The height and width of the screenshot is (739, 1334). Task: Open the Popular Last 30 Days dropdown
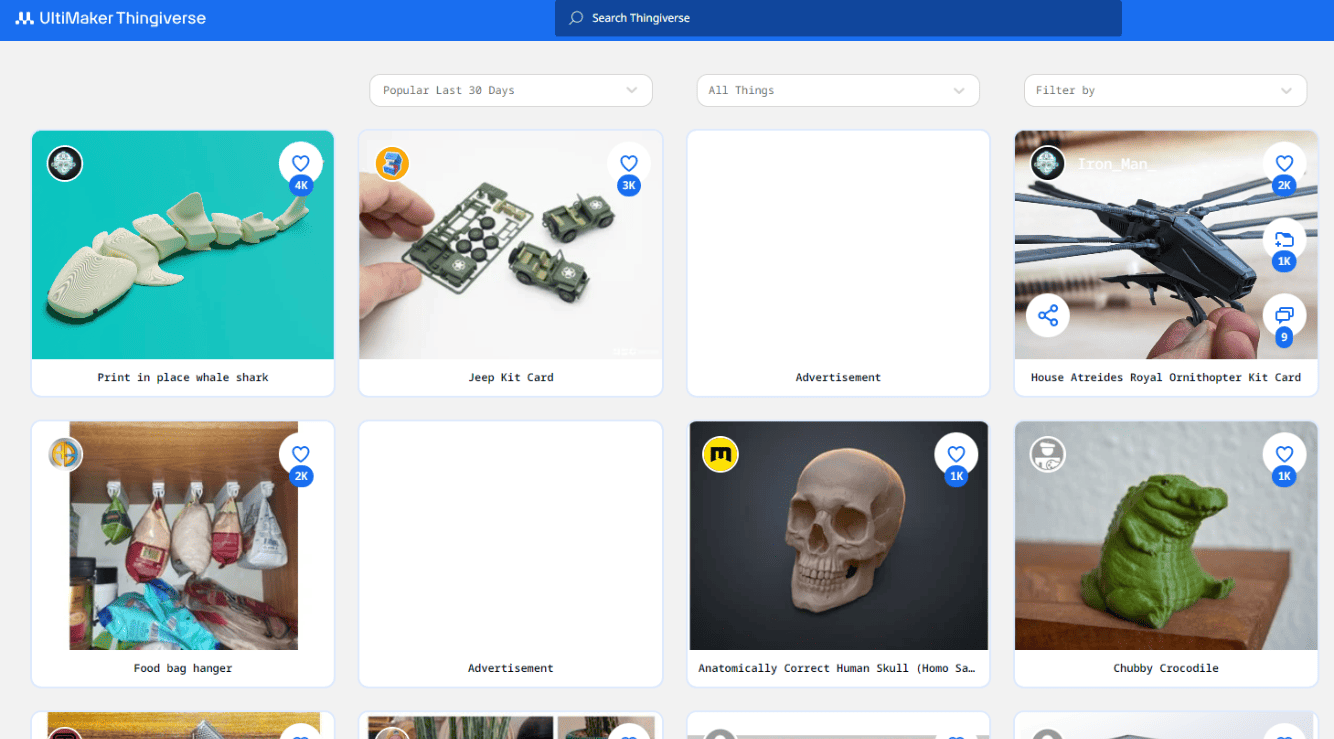[511, 90]
